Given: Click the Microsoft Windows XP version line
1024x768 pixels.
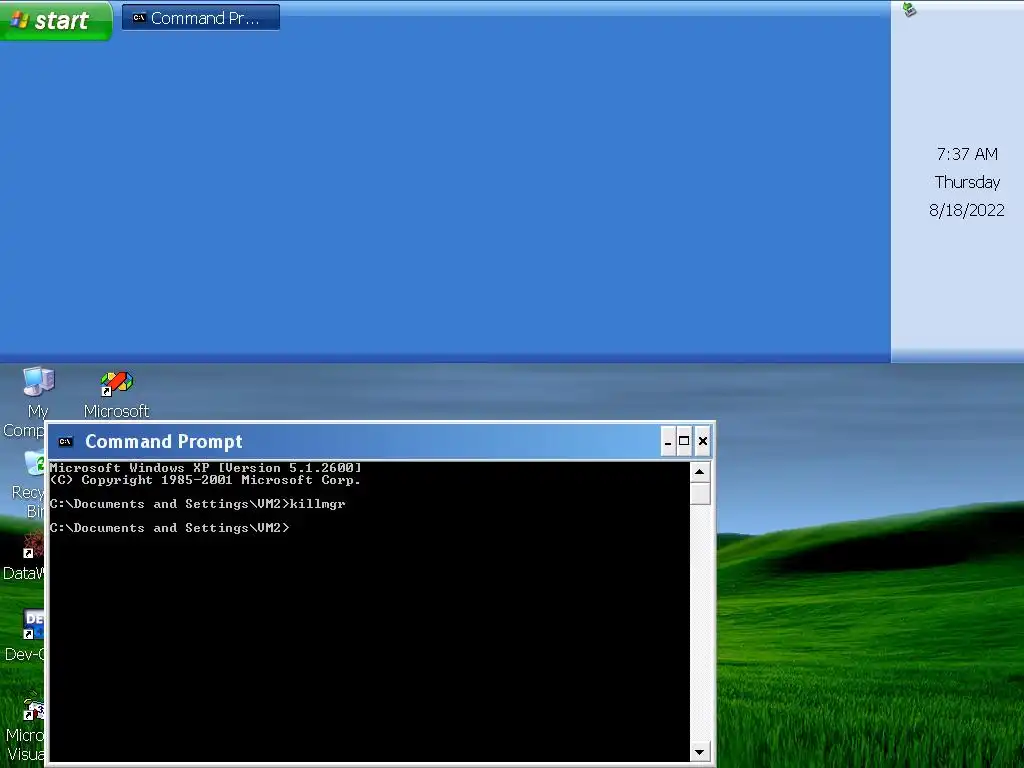Looking at the screenshot, I should pos(205,468).
